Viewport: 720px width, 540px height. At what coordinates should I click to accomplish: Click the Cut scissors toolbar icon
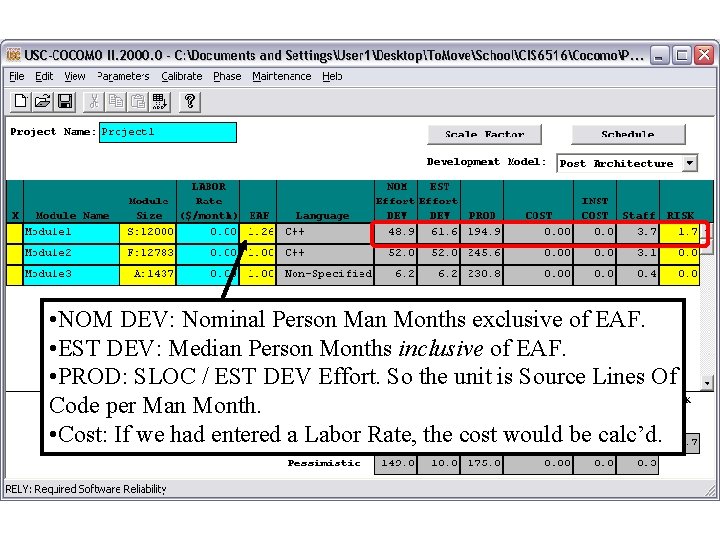94,101
